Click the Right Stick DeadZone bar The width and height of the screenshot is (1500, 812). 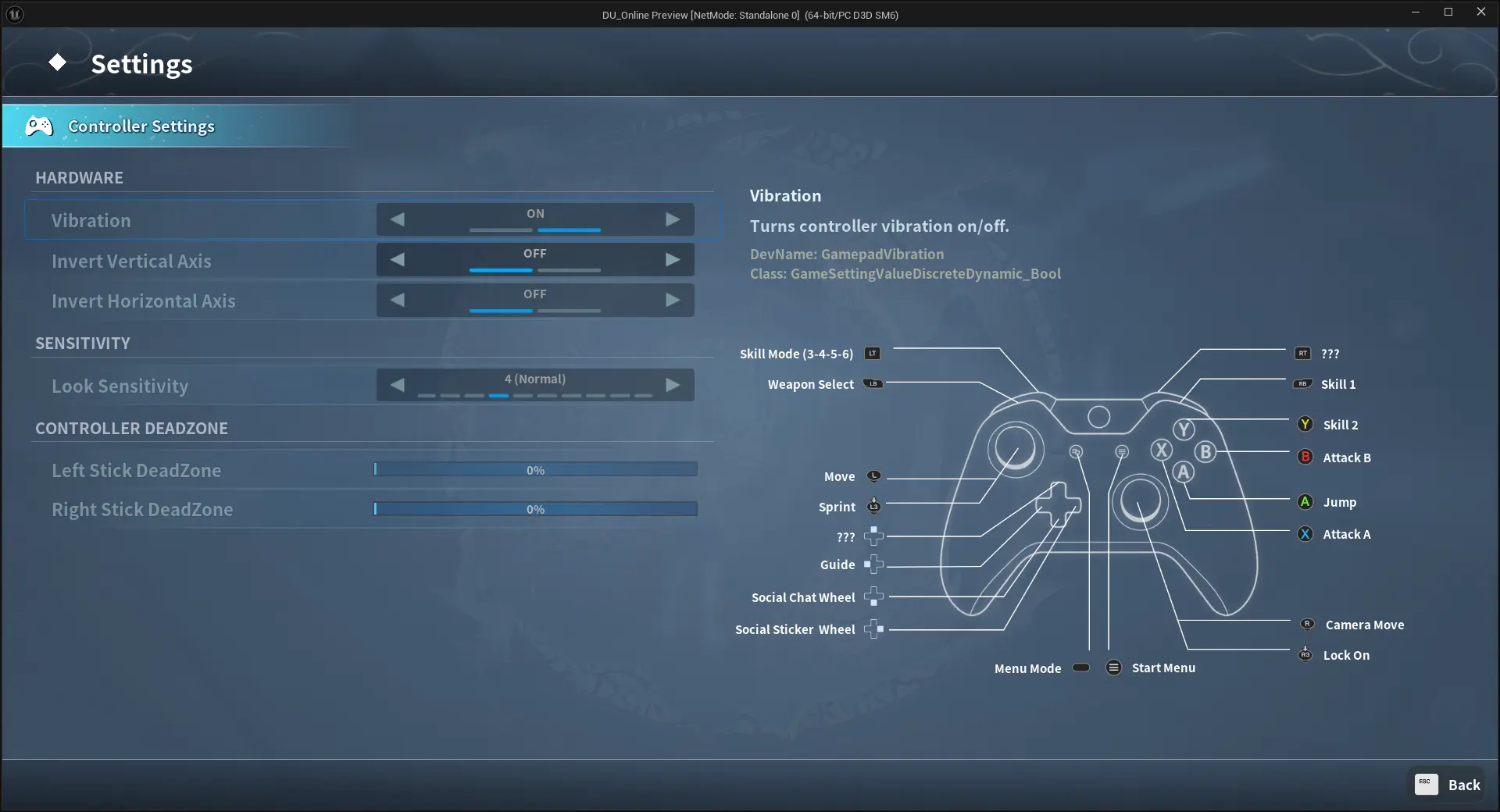(x=534, y=508)
